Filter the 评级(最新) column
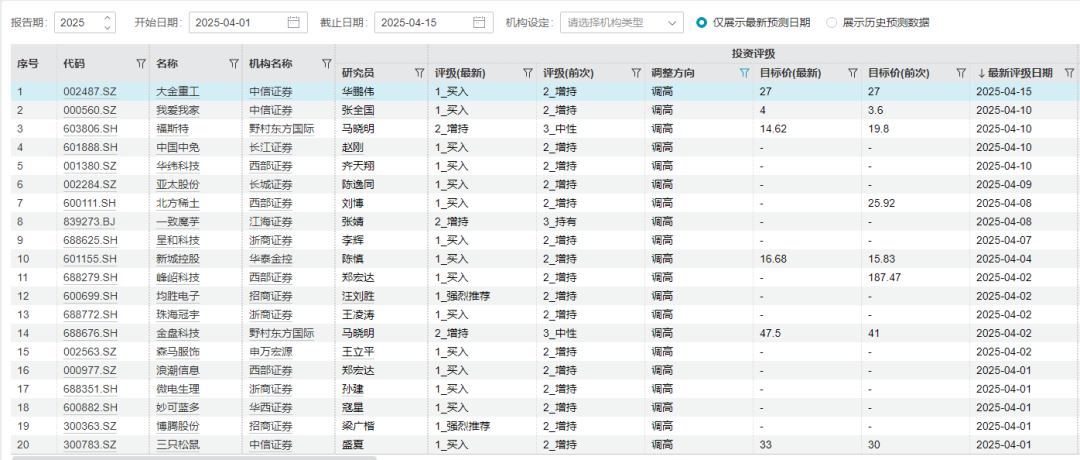The width and height of the screenshot is (1080, 460). [528, 73]
